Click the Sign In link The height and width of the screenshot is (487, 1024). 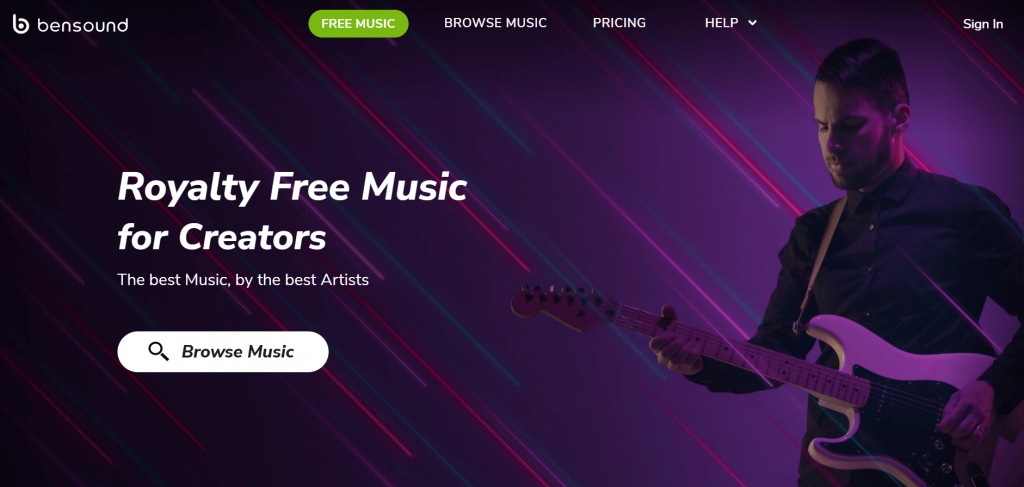(x=982, y=24)
